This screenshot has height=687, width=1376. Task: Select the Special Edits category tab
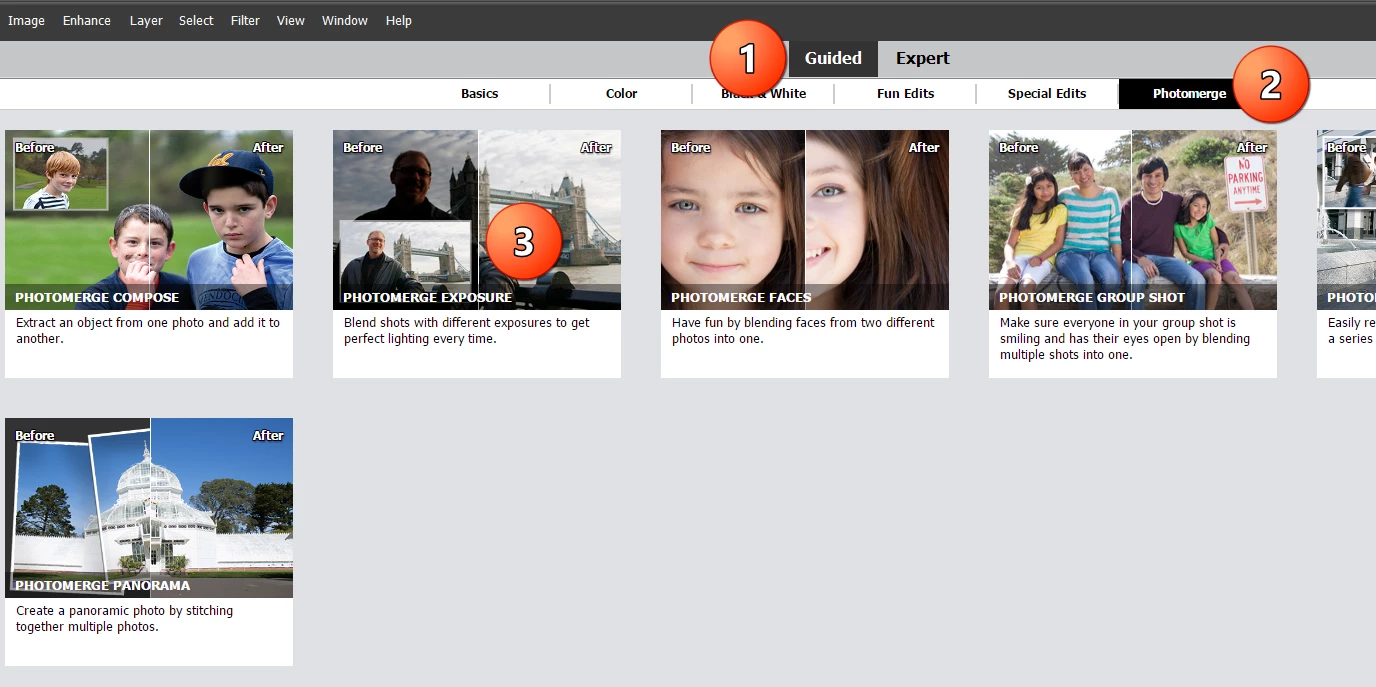coord(1047,93)
